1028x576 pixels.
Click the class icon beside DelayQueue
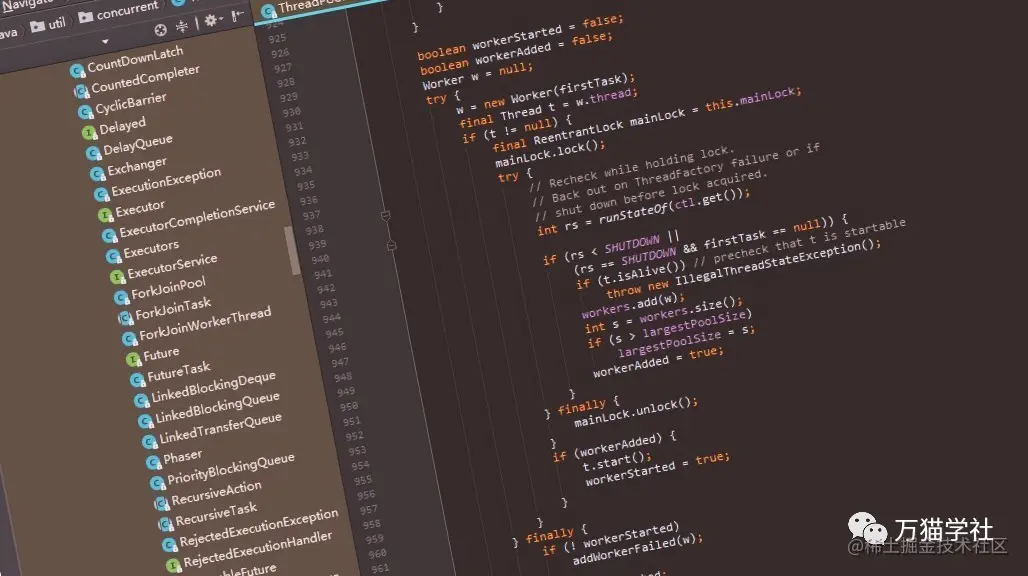tap(93, 153)
